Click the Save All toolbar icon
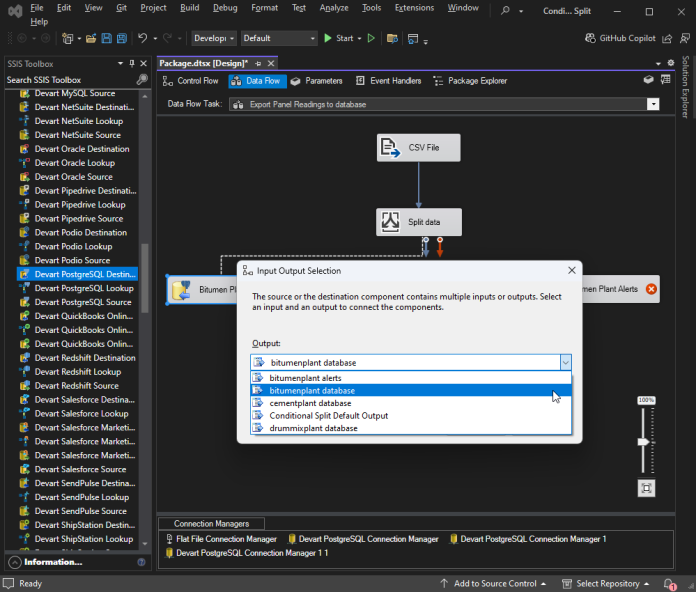The height and width of the screenshot is (592, 696). coord(122,39)
